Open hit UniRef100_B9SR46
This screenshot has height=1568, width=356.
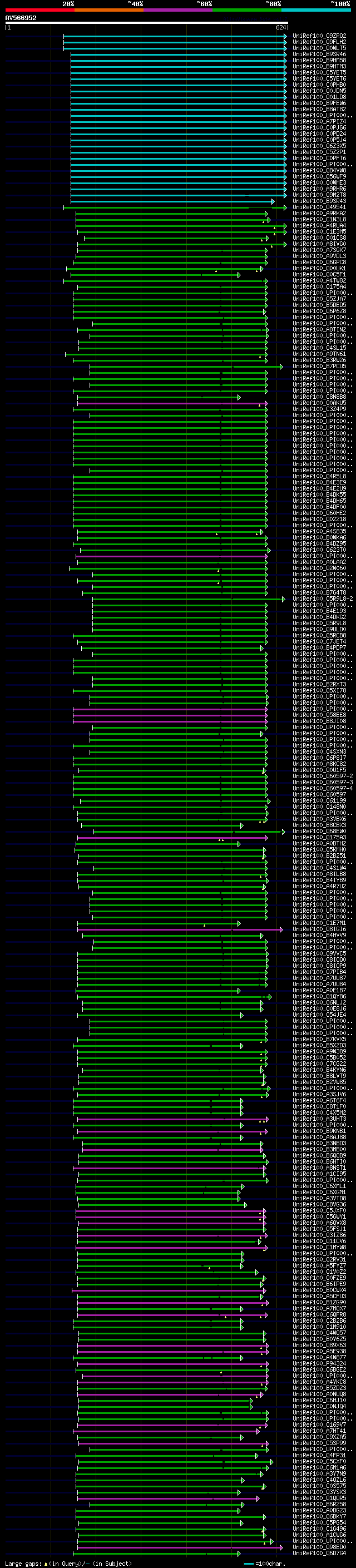[319, 54]
